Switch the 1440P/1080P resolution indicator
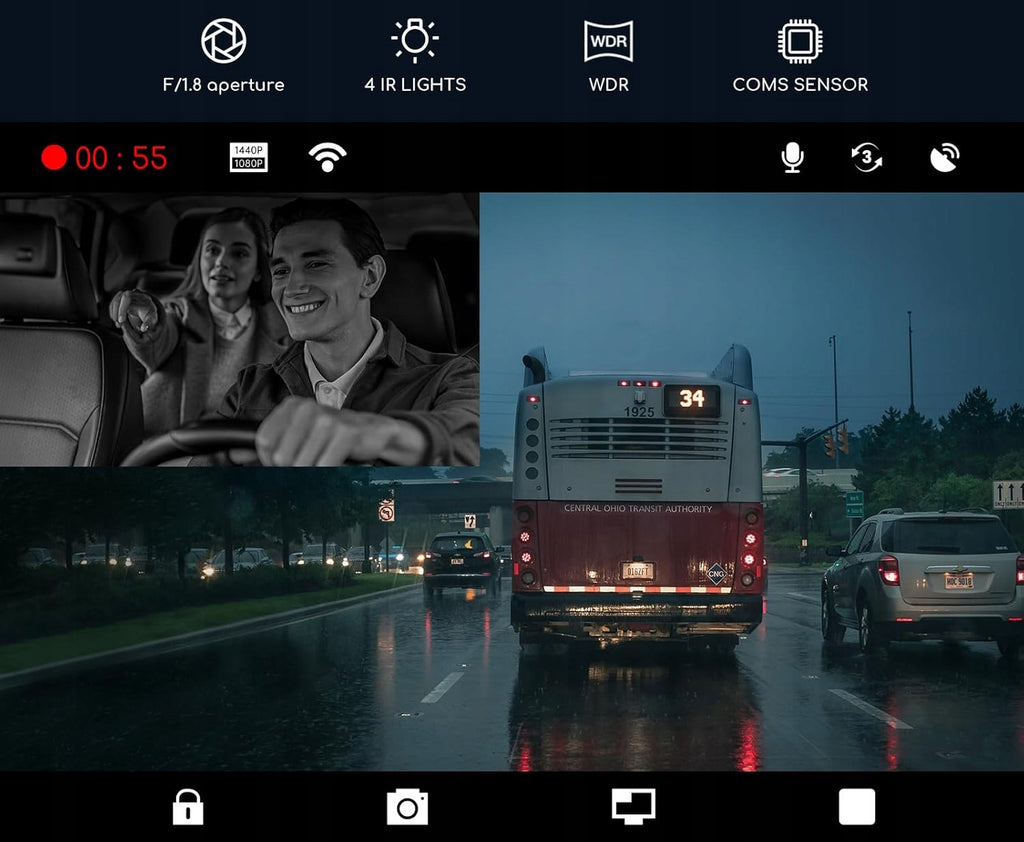 point(249,157)
